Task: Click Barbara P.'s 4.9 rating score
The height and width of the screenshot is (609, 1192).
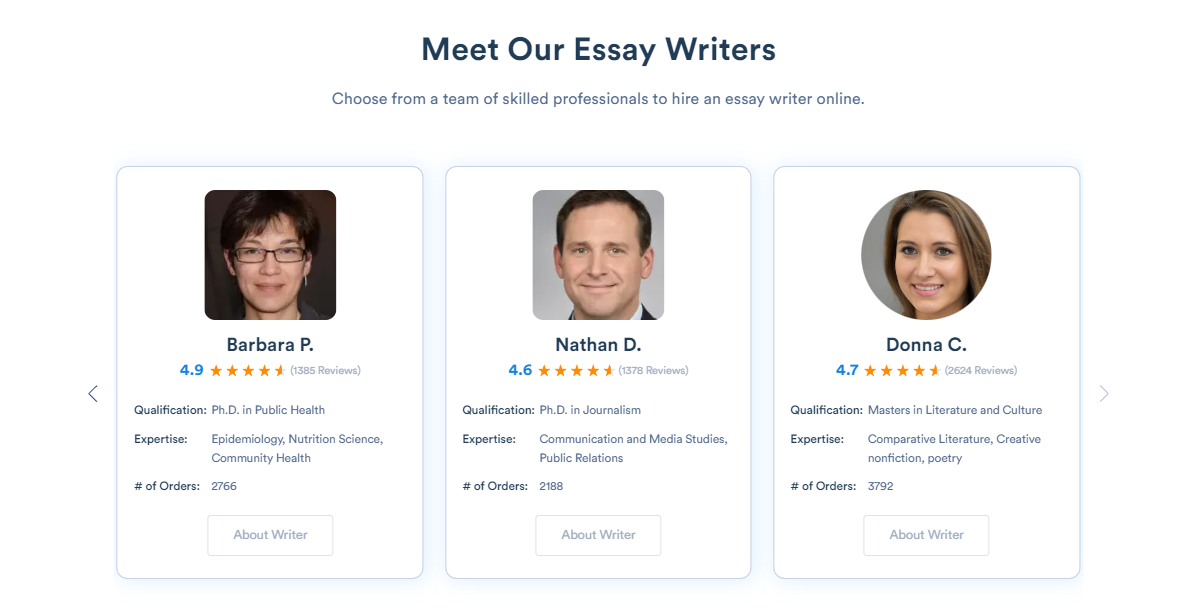Action: point(191,370)
